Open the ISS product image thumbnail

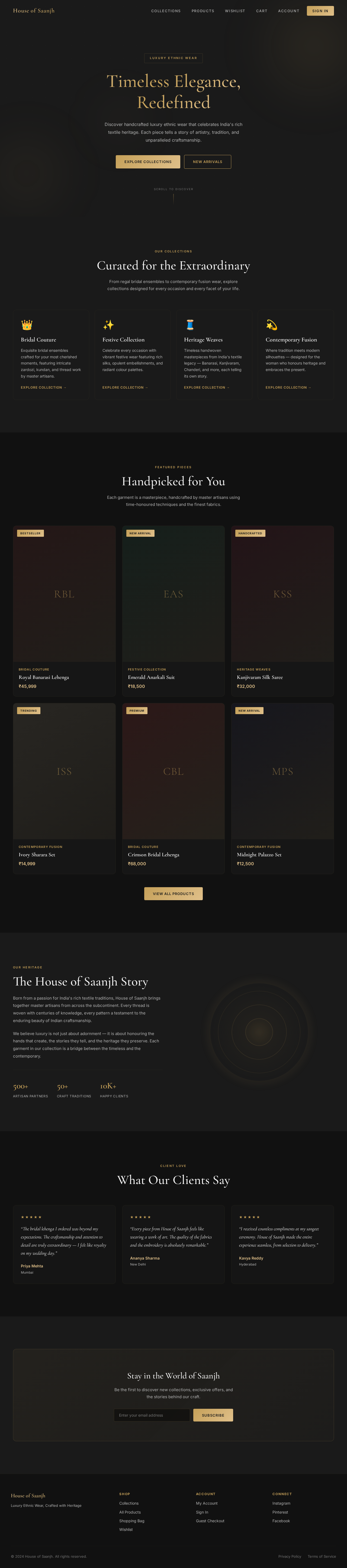click(x=64, y=771)
